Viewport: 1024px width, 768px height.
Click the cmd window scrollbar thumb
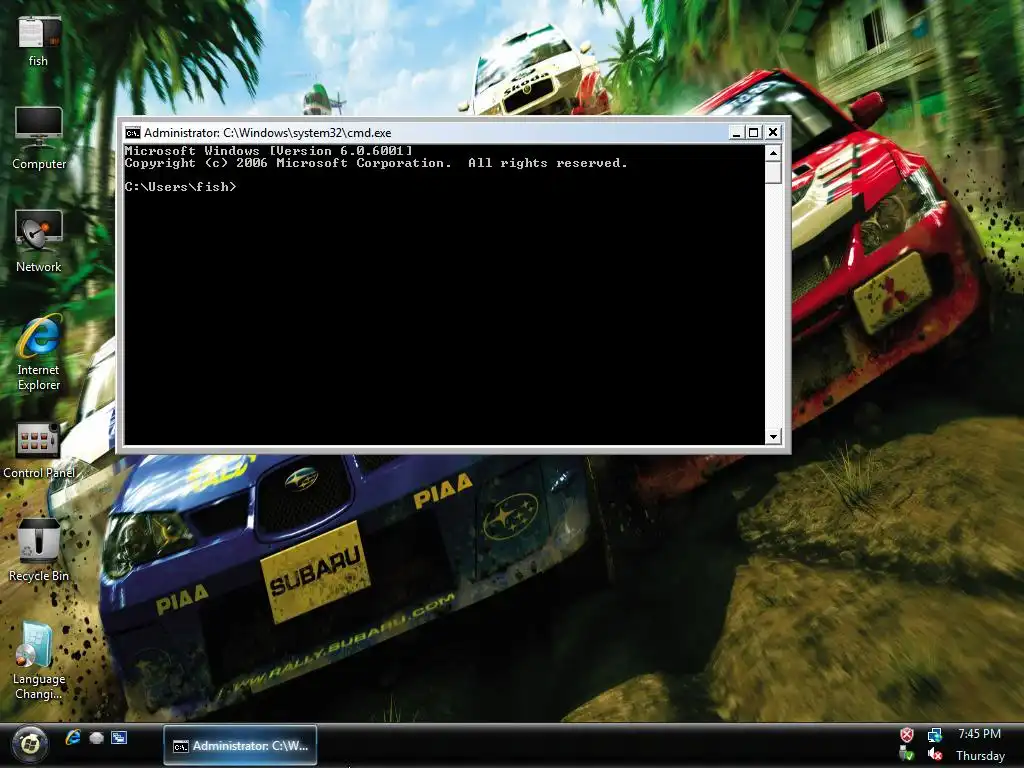tap(773, 172)
